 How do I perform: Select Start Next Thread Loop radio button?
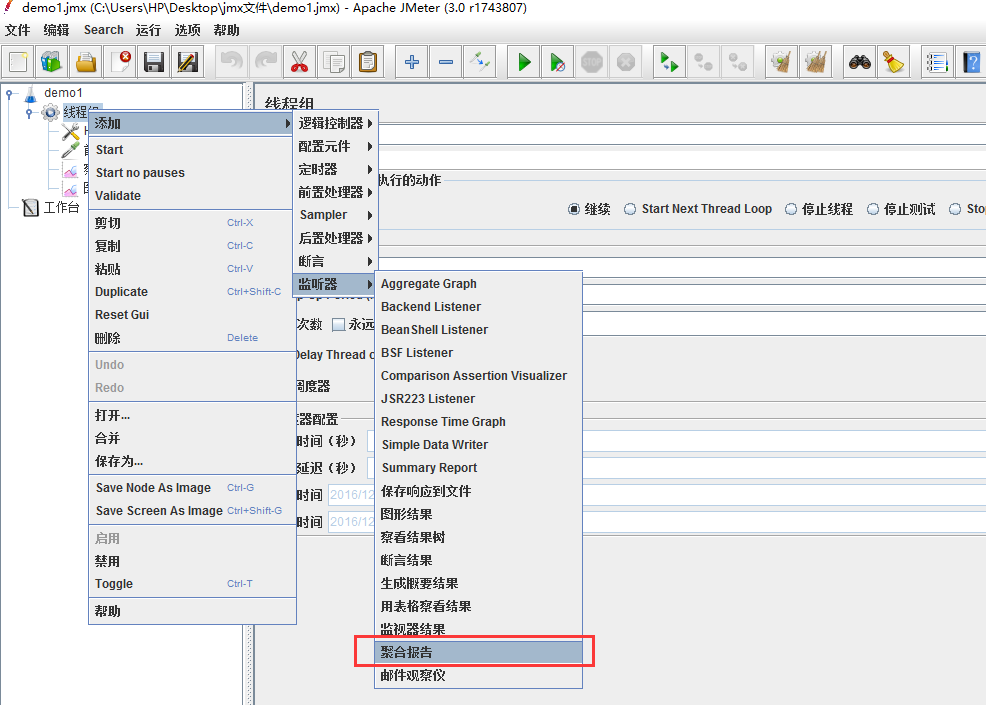tap(629, 209)
